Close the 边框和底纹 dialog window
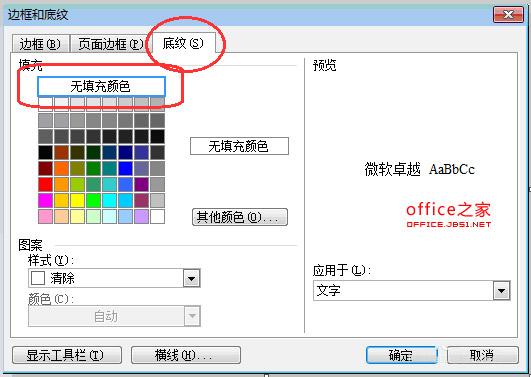This screenshot has height=377, width=531. pos(508,15)
